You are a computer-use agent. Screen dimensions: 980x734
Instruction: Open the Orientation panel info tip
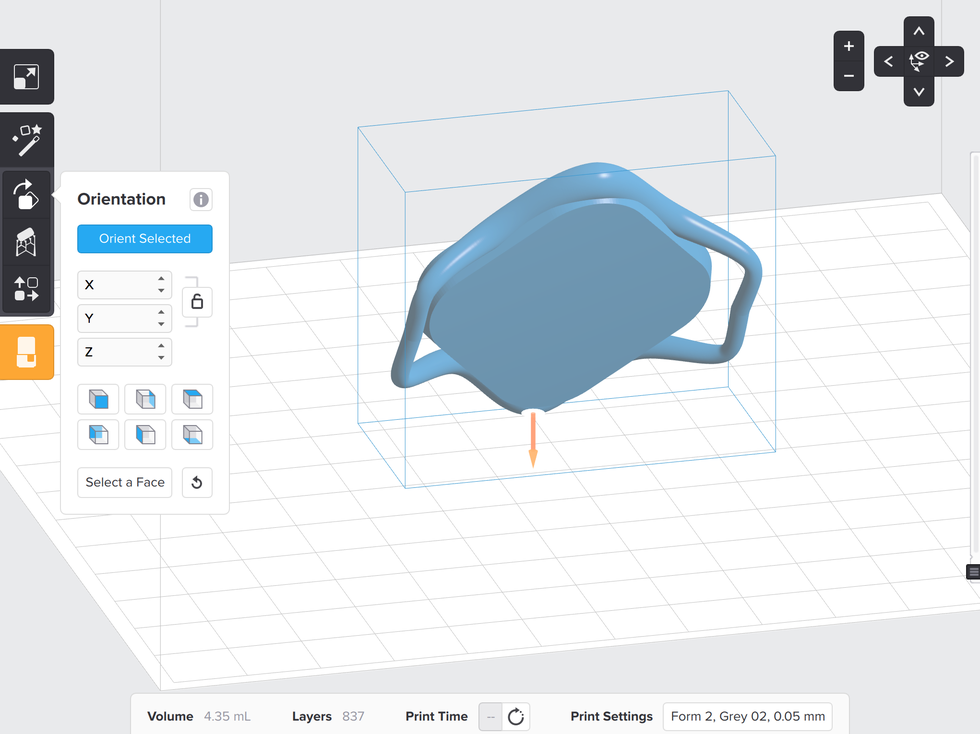[x=201, y=199]
